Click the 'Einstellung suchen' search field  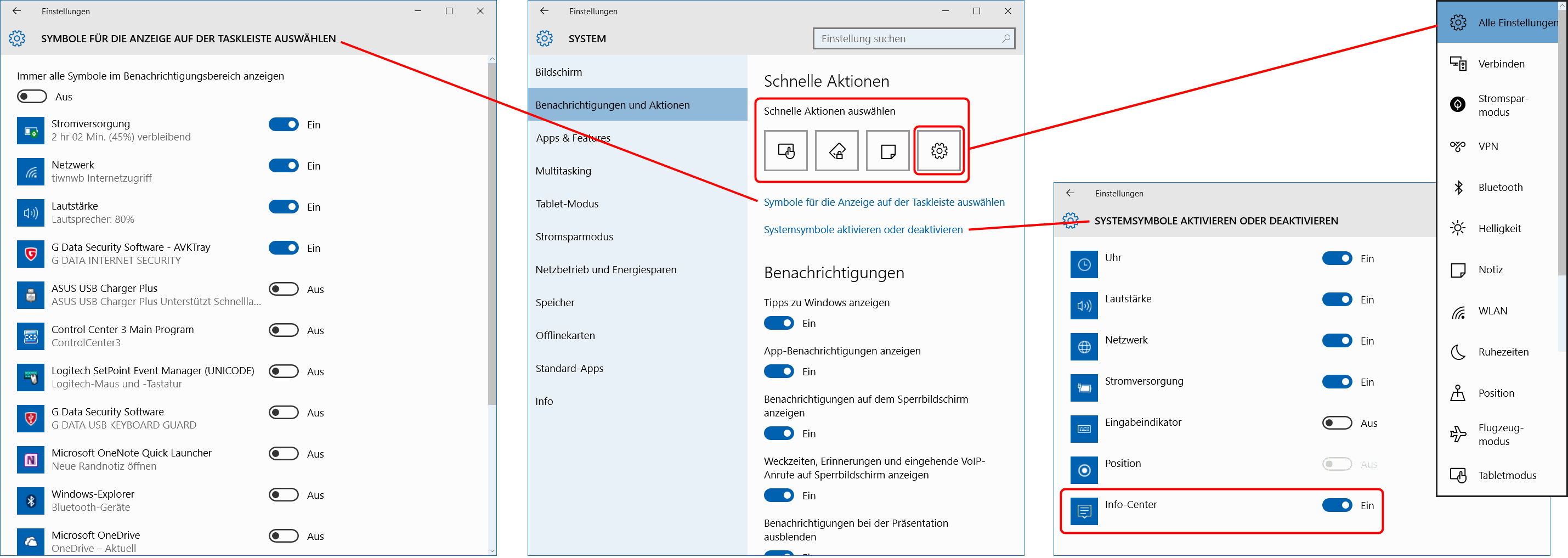(x=907, y=39)
